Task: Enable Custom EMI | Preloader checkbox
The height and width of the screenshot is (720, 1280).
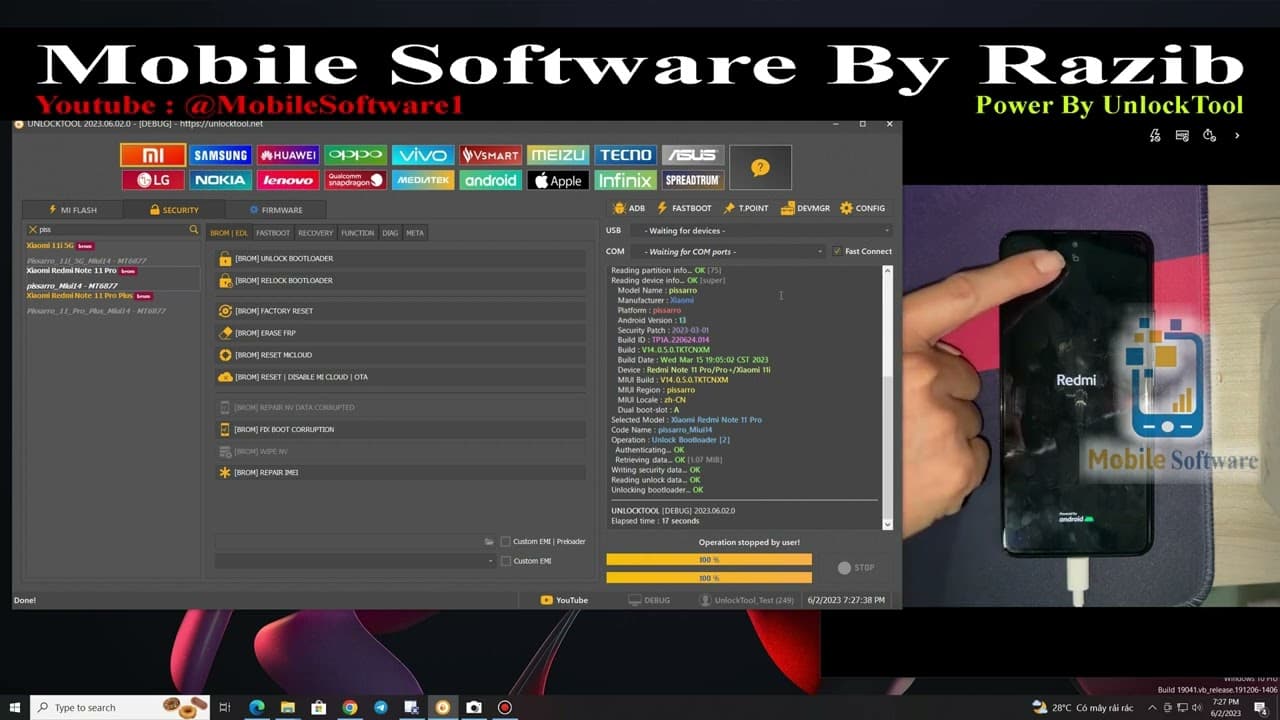Action: click(x=506, y=542)
